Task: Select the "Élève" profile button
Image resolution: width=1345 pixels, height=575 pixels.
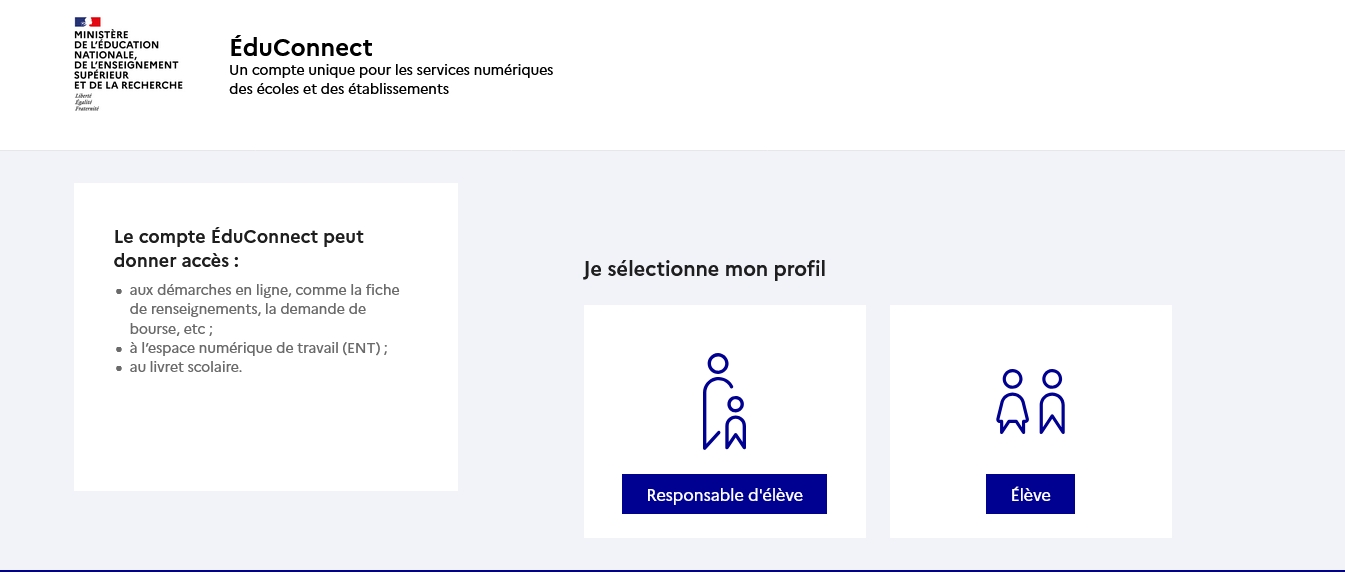Action: [1030, 494]
